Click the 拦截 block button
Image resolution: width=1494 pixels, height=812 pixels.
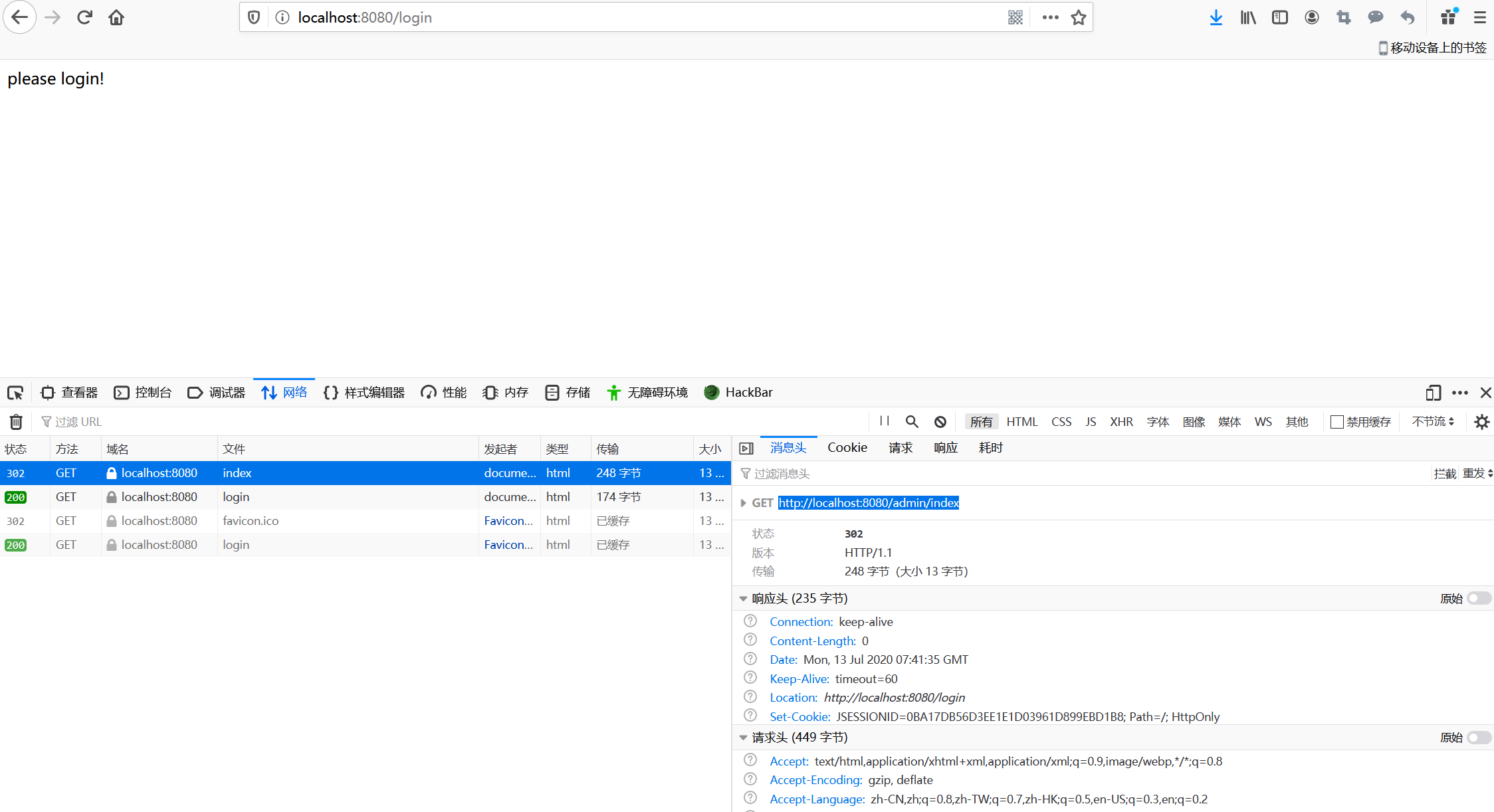point(1444,473)
